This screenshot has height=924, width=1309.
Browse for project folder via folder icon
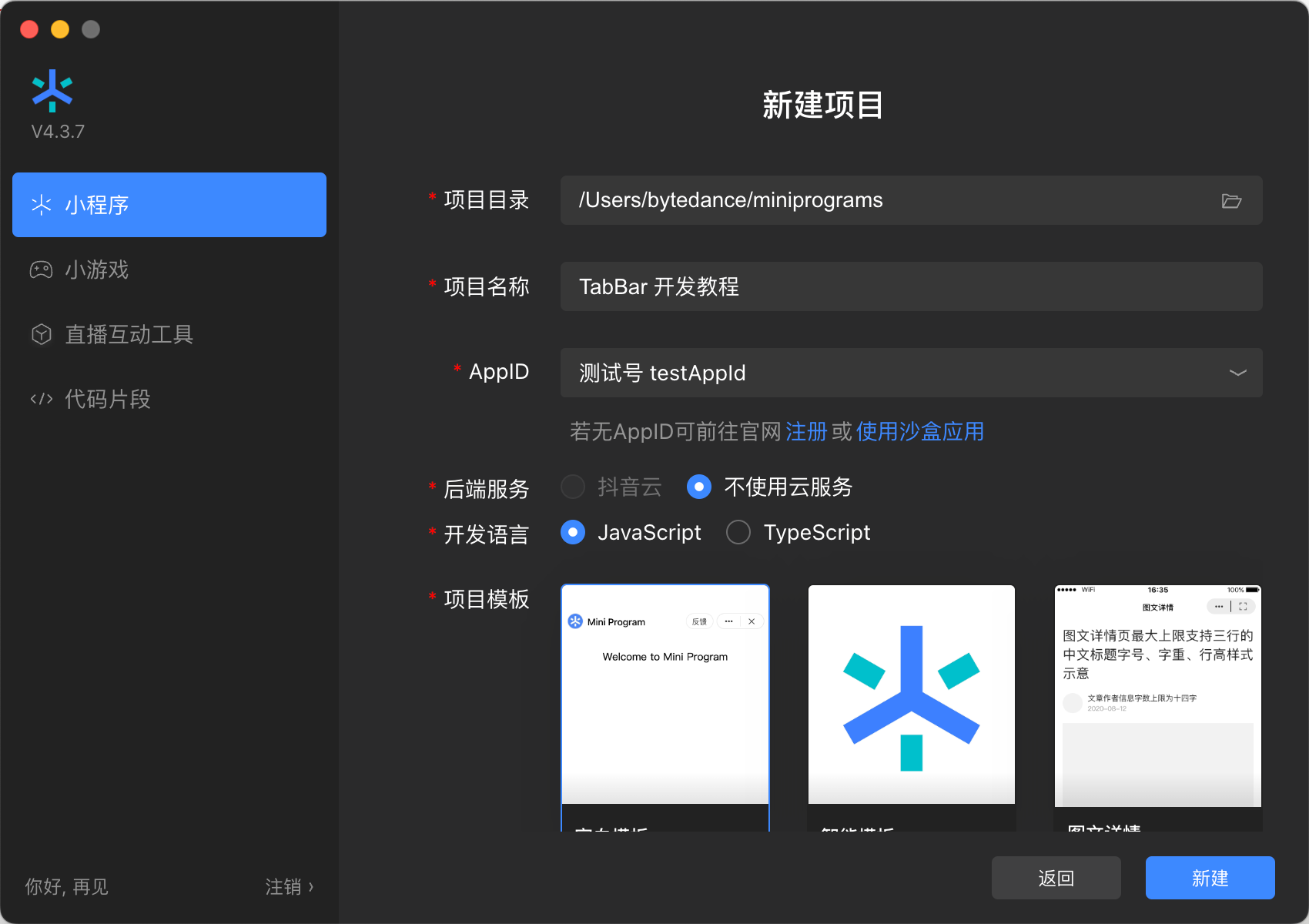click(1231, 201)
